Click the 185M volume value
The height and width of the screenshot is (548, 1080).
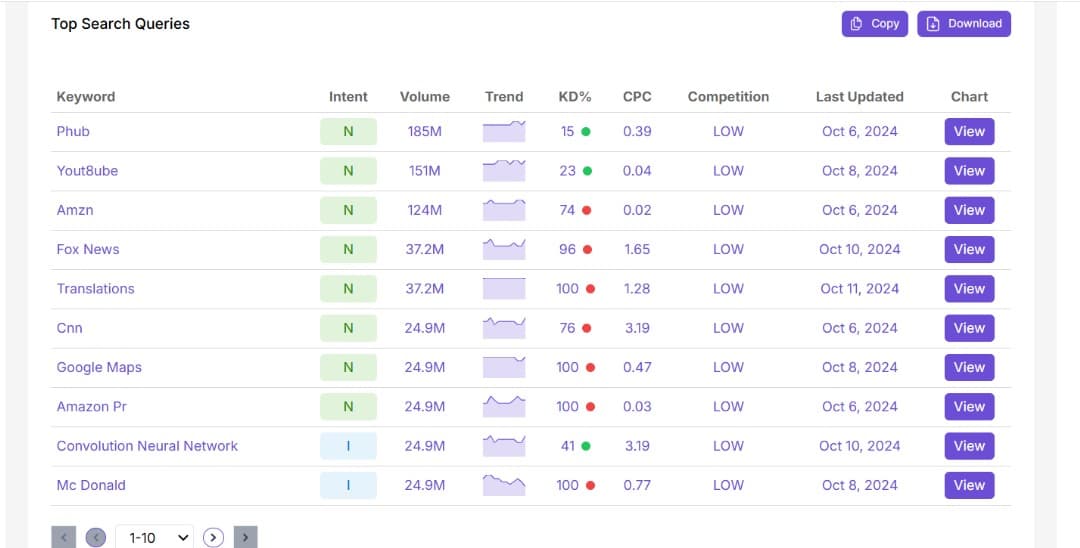(425, 131)
